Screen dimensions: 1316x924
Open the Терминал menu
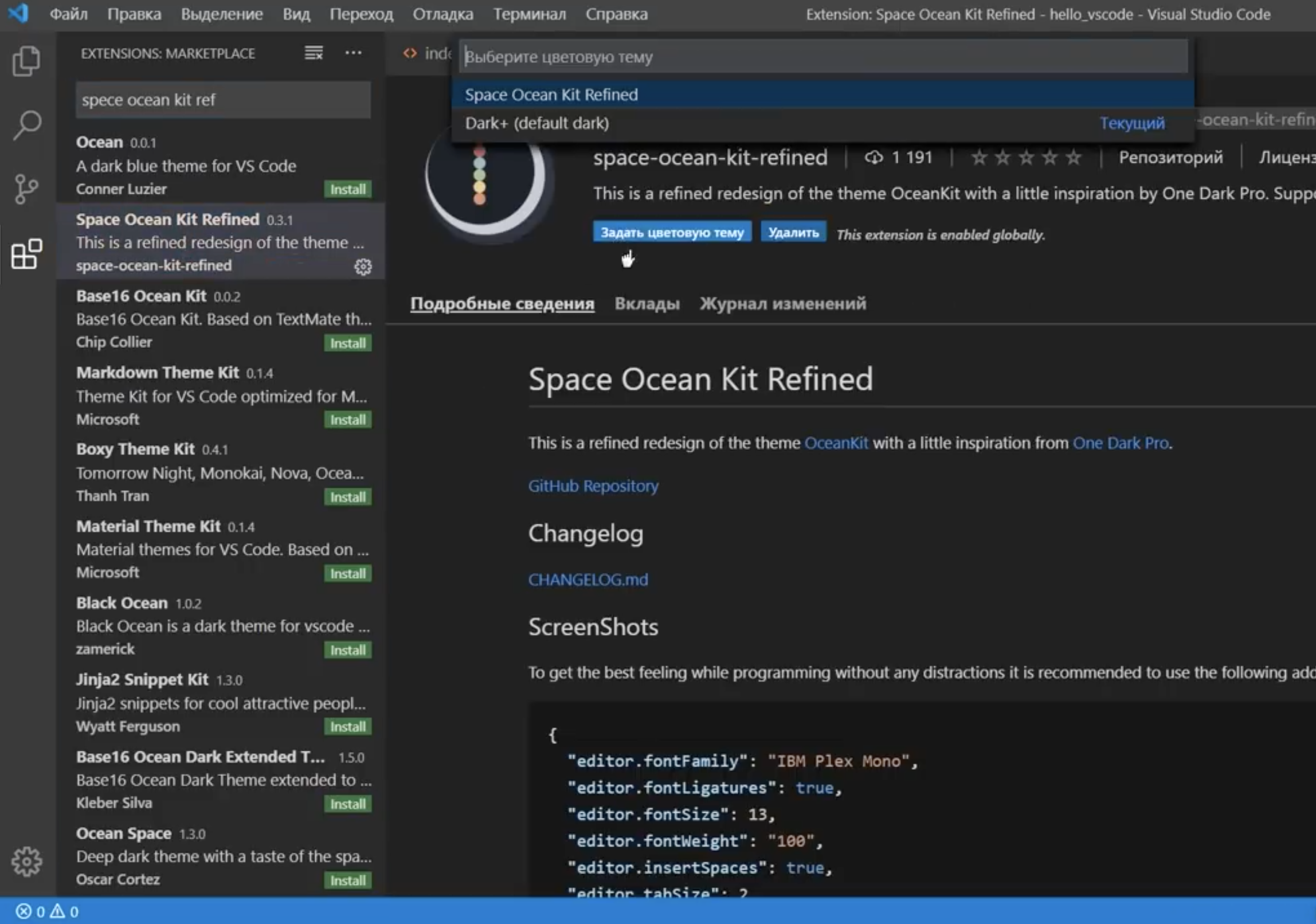coord(530,14)
